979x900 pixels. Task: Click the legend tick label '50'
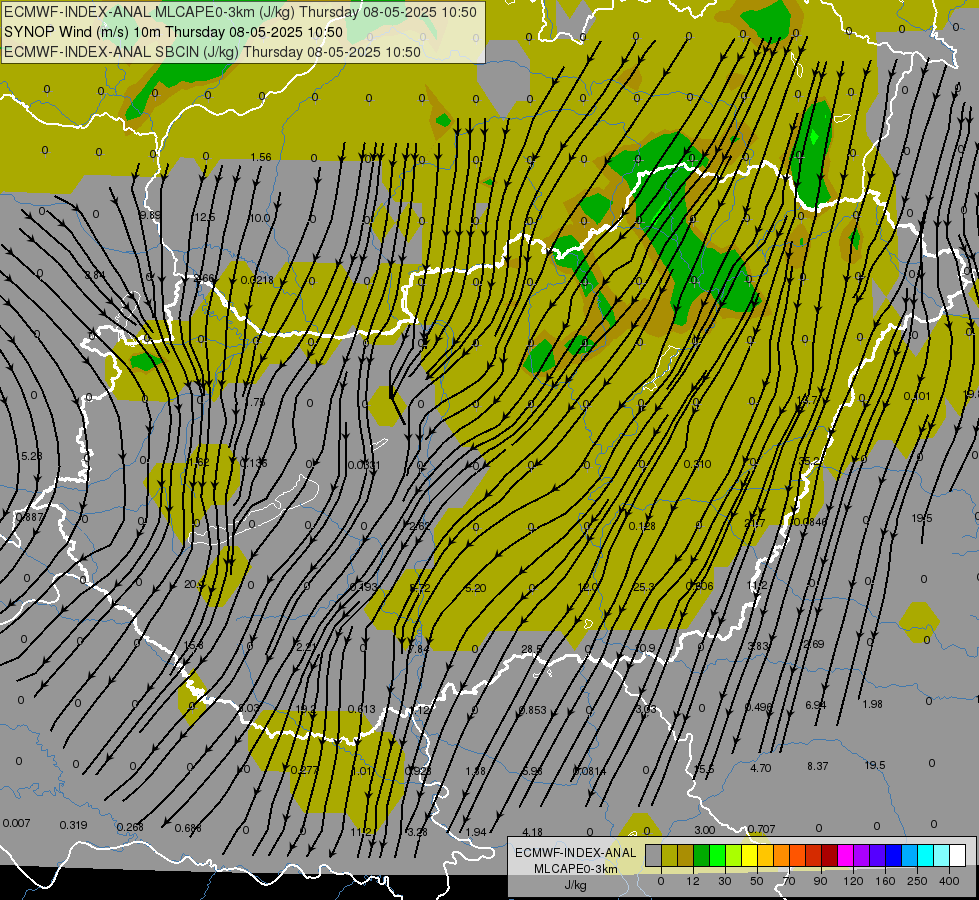[x=757, y=881]
